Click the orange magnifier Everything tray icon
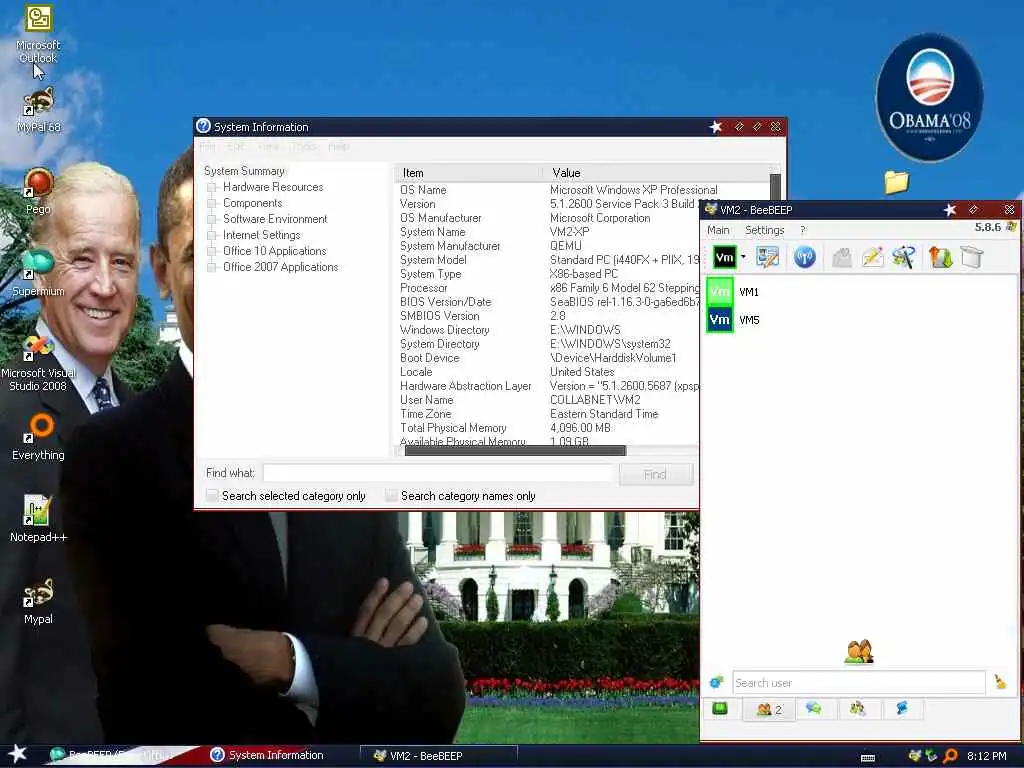1024x768 pixels. coord(951,756)
